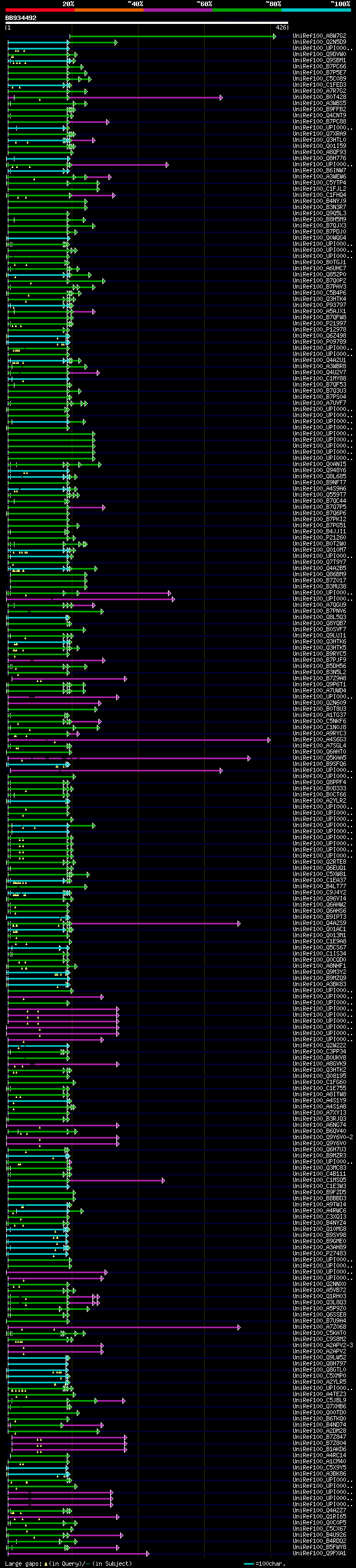Click hit label UniRef100_B6INW7
The height and width of the screenshot is (1568, 356).
(319, 170)
